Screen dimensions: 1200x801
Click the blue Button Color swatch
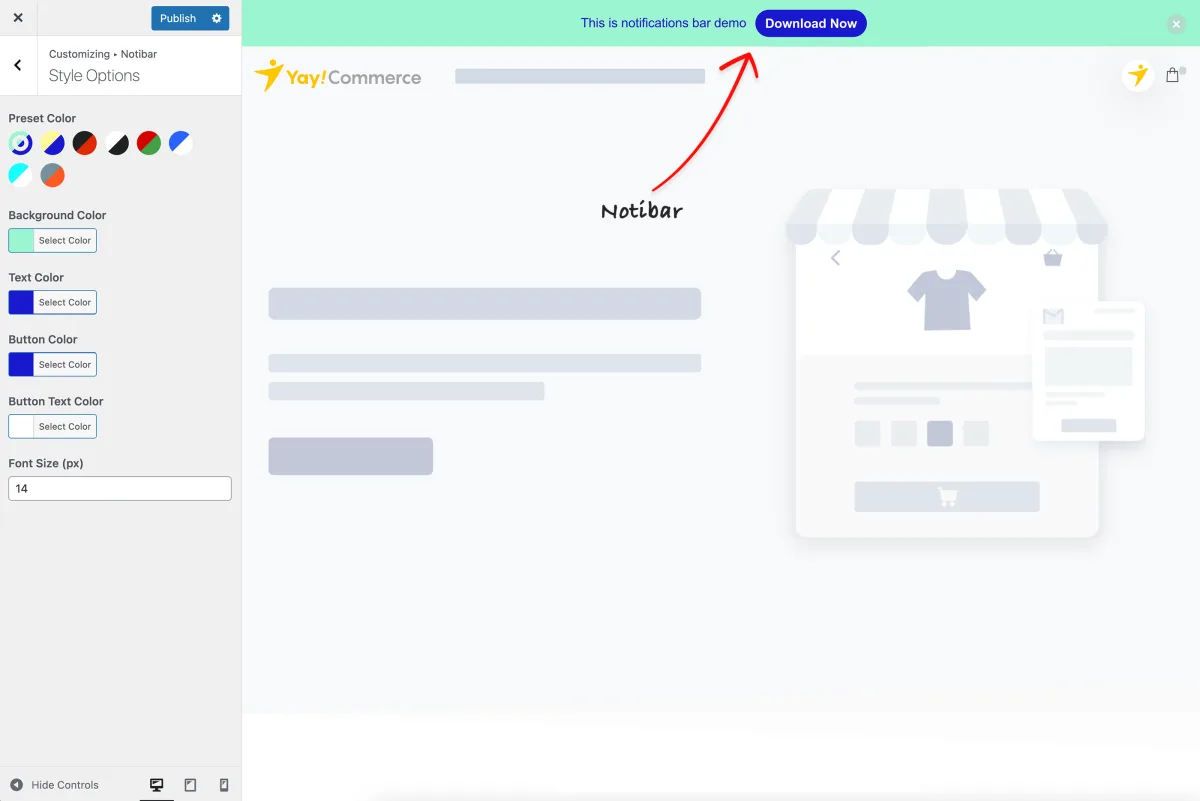point(21,364)
